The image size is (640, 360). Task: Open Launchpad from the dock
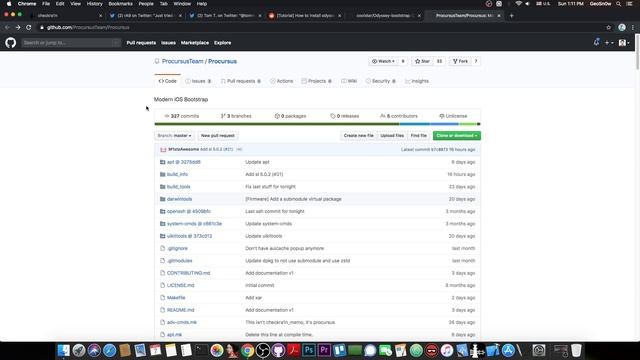[79, 350]
